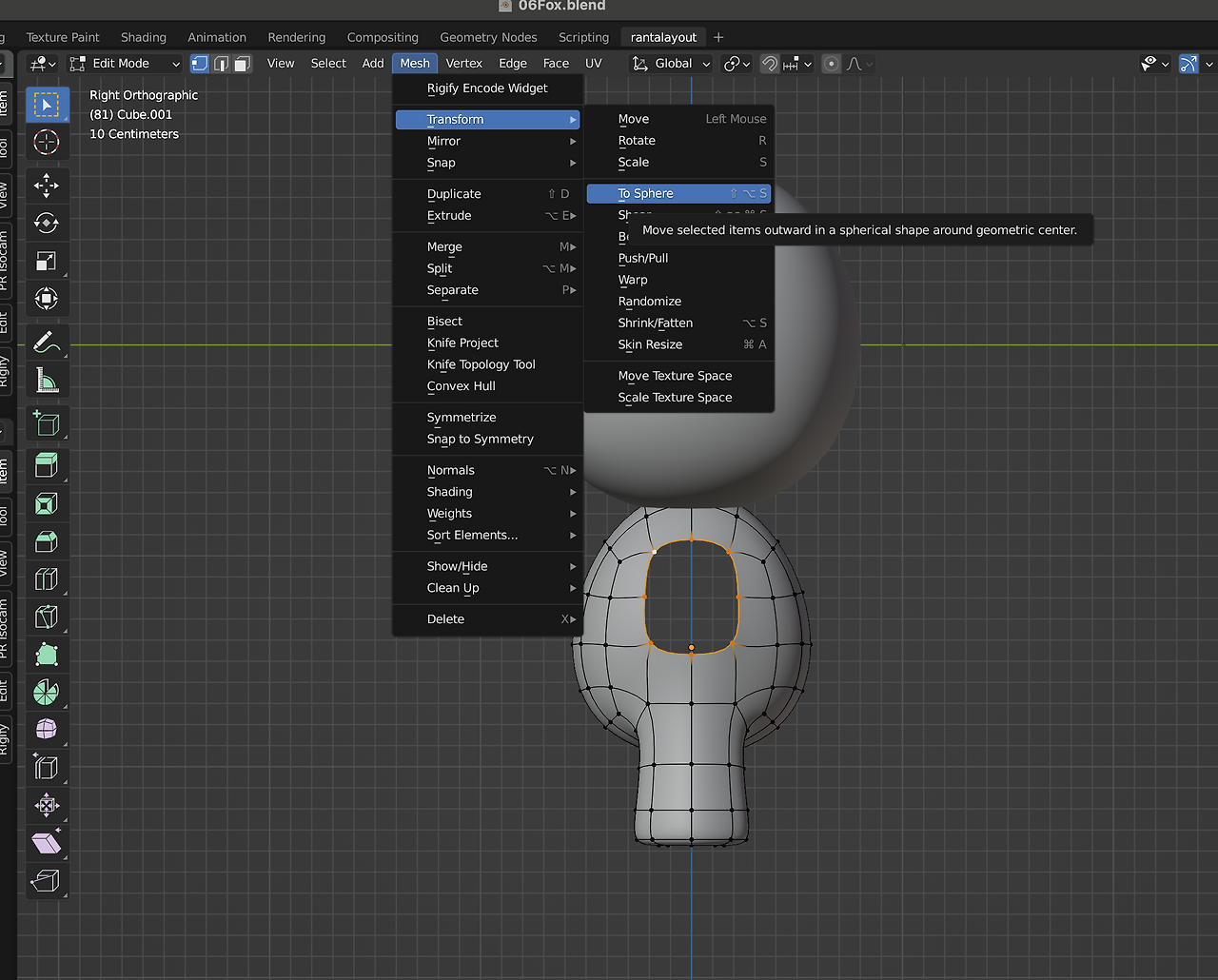Open the Vertex menu in header
Viewport: 1218px width, 980px height.
pyautogui.click(x=463, y=64)
